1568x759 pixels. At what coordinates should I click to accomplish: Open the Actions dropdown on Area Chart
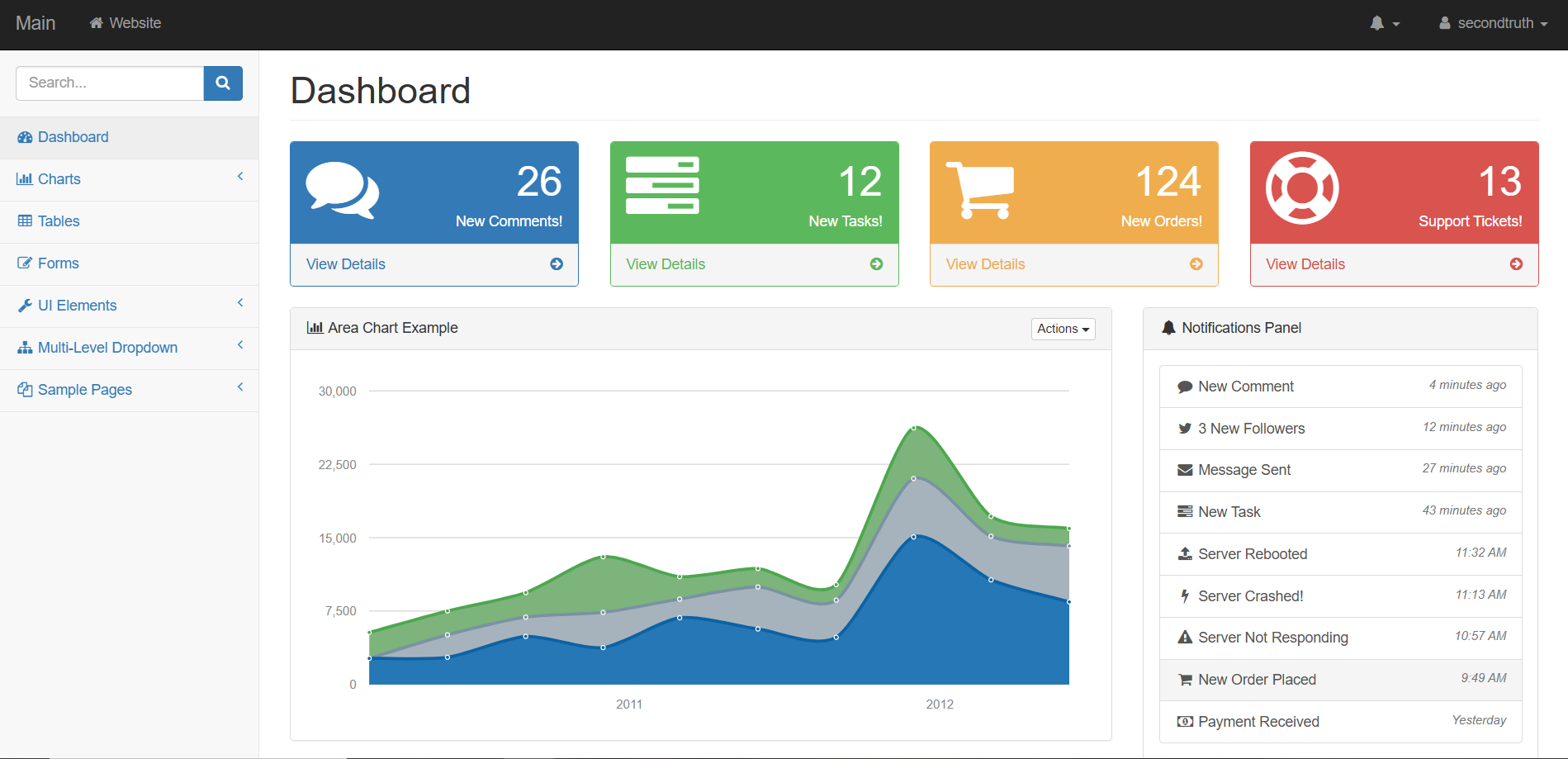point(1063,329)
